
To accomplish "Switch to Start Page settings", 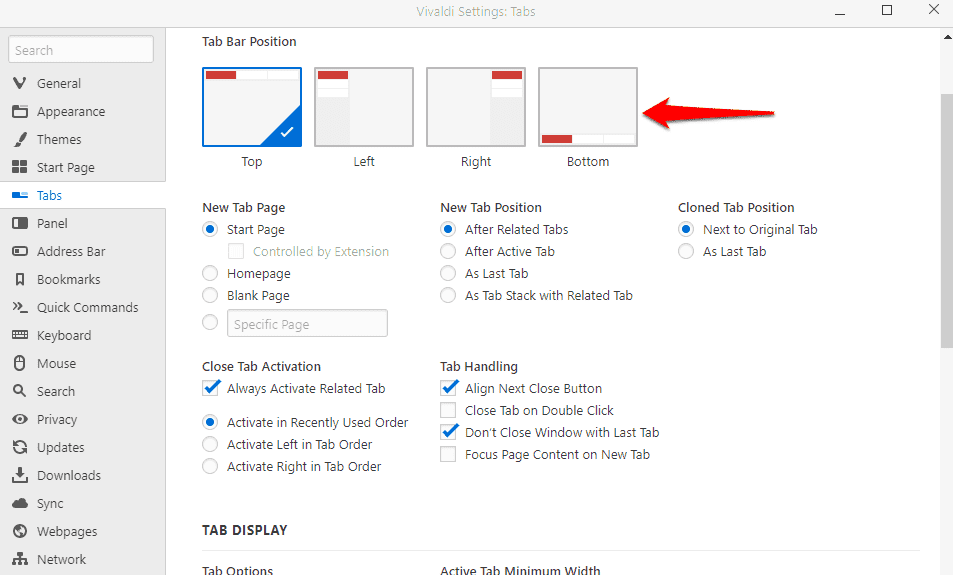I will (66, 168).
